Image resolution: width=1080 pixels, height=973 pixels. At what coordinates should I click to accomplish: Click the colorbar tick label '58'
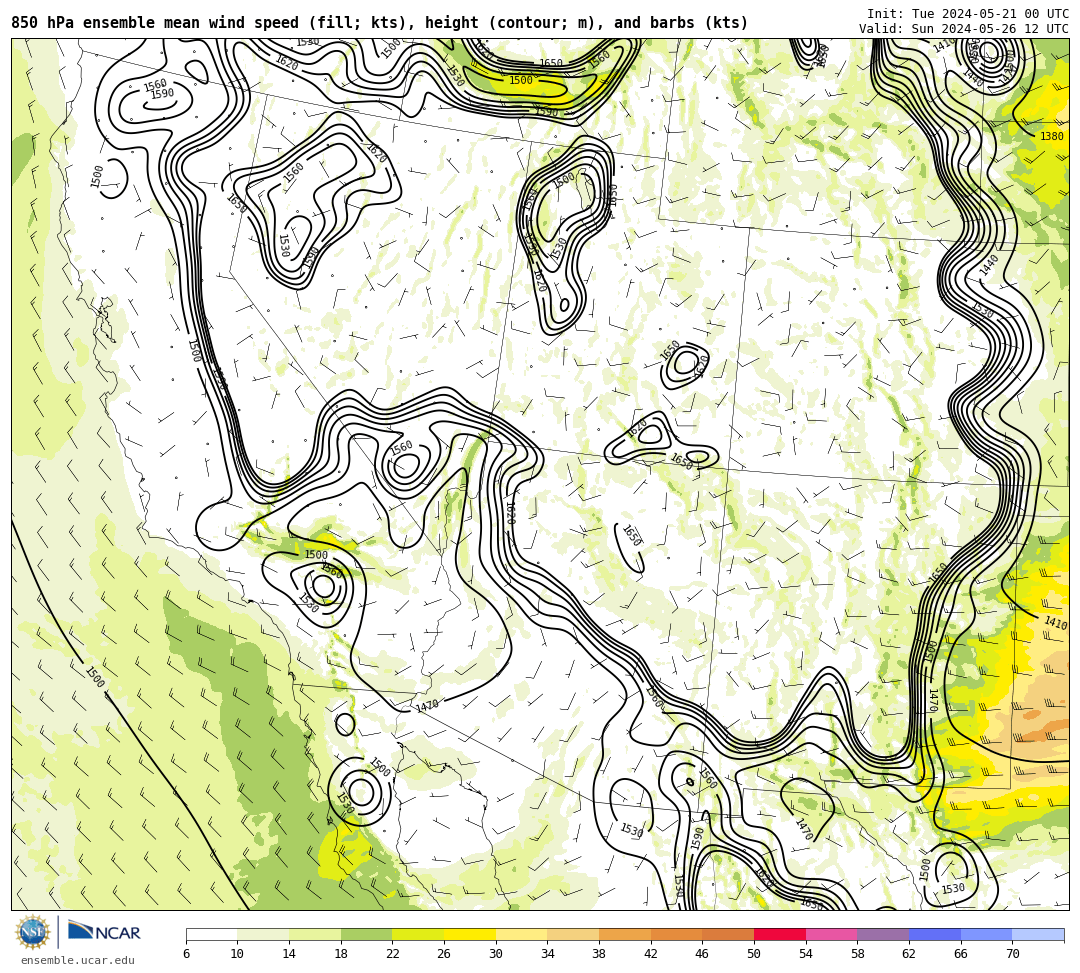(858, 954)
